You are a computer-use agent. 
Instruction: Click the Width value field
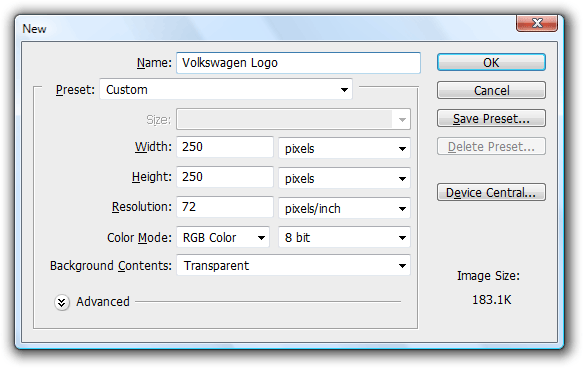(x=225, y=147)
